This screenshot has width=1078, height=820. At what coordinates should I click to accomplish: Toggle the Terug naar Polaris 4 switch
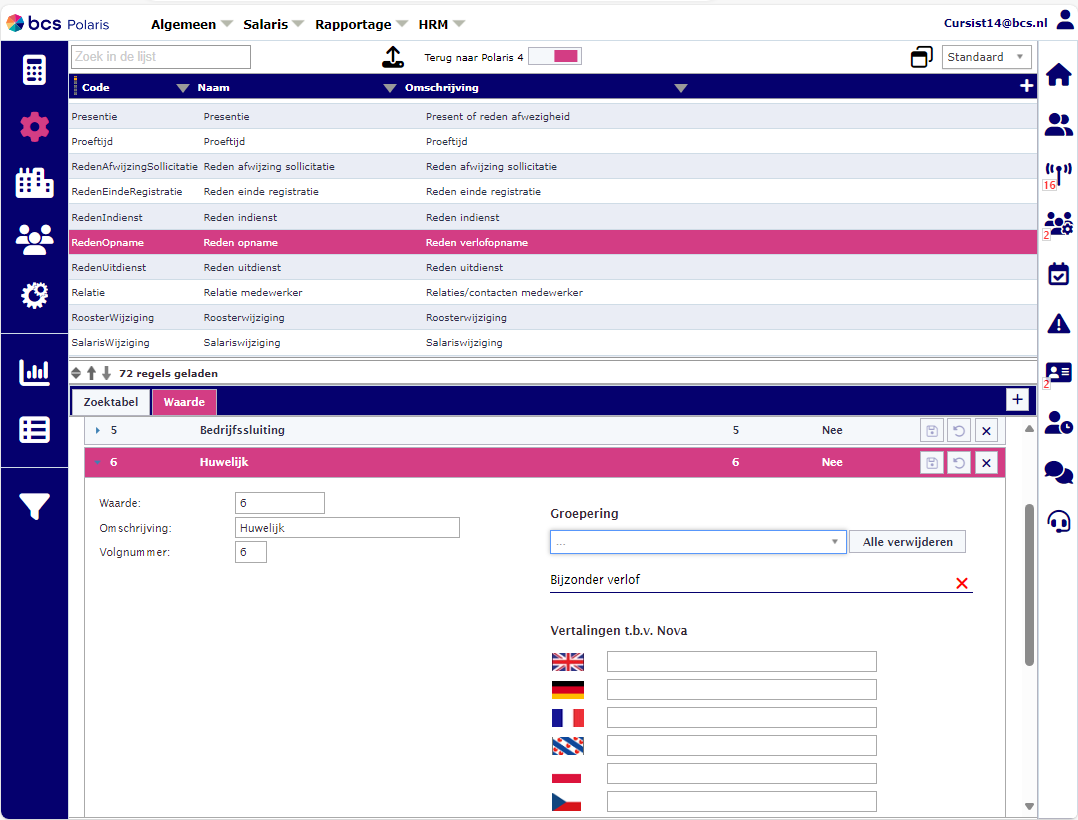(x=555, y=56)
